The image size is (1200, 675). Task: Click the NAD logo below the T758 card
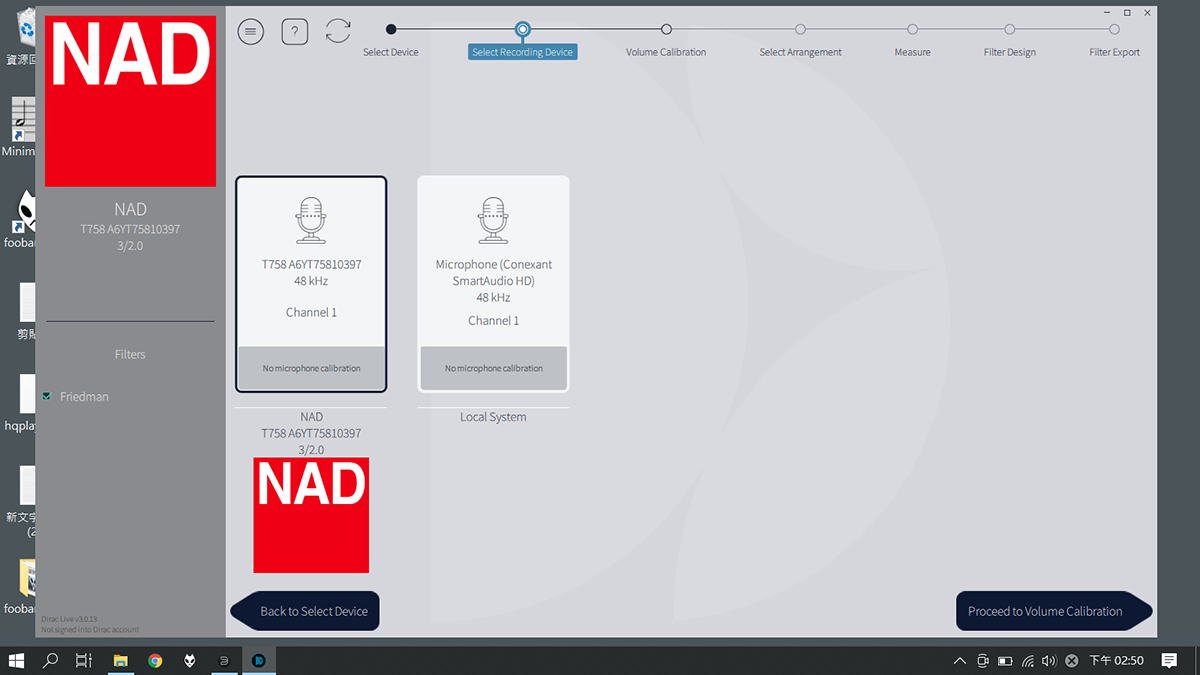[x=311, y=515]
